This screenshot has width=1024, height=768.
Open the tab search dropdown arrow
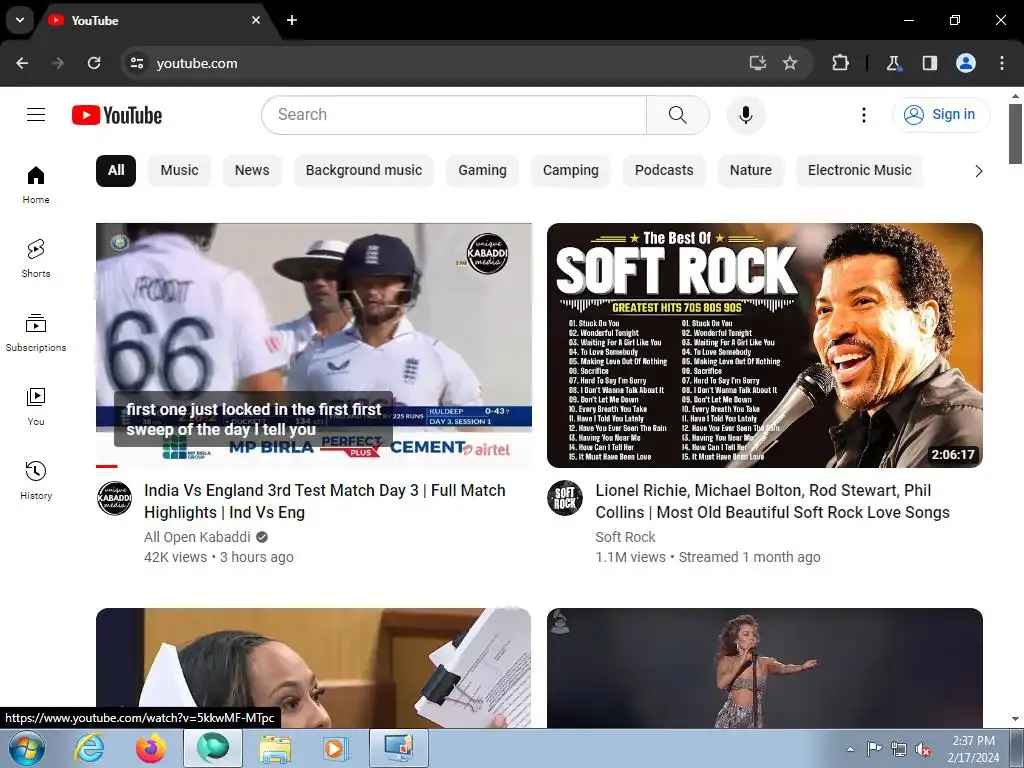coord(20,20)
